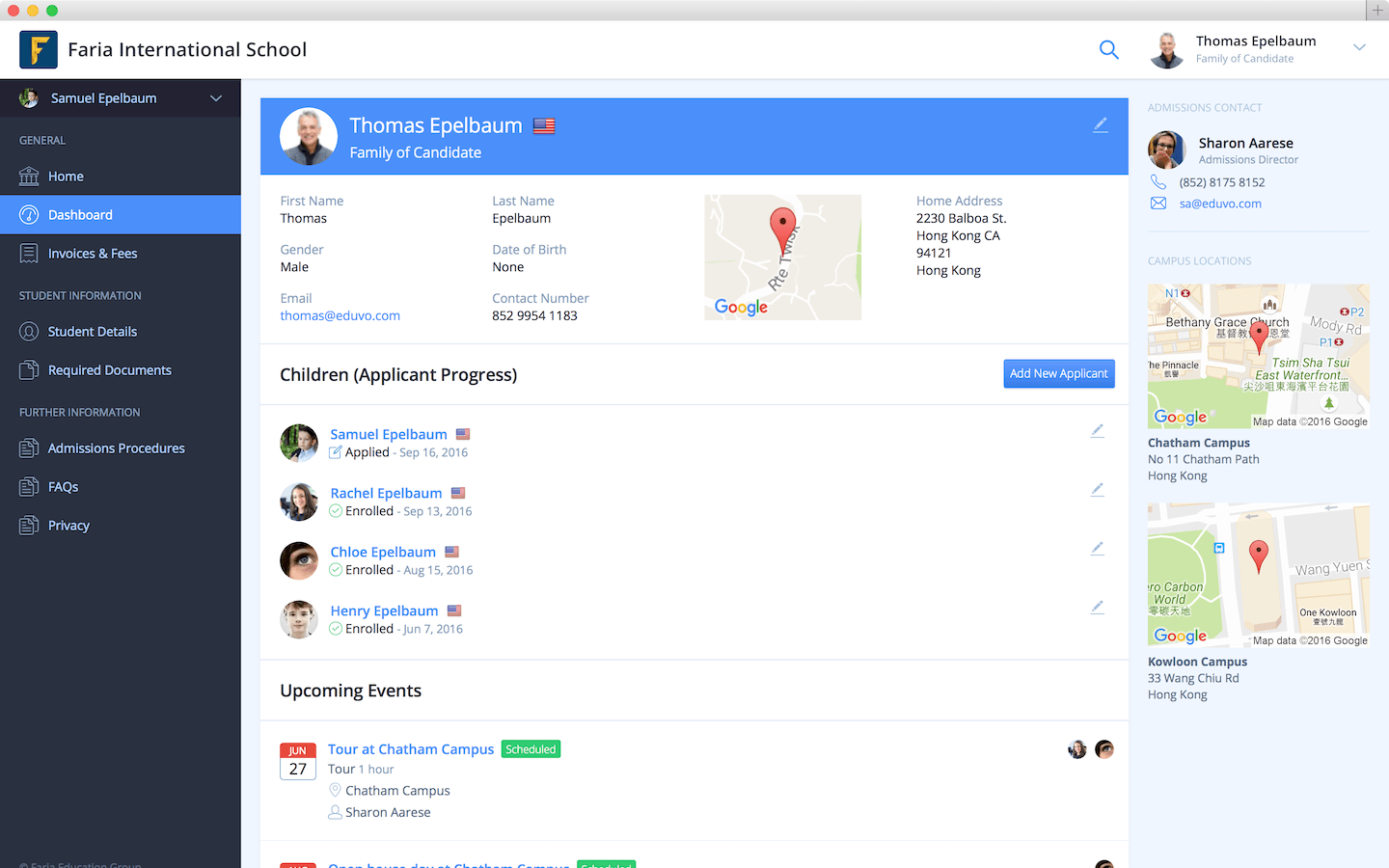
Task: Go to Student Details in sidebar
Action: point(93,332)
